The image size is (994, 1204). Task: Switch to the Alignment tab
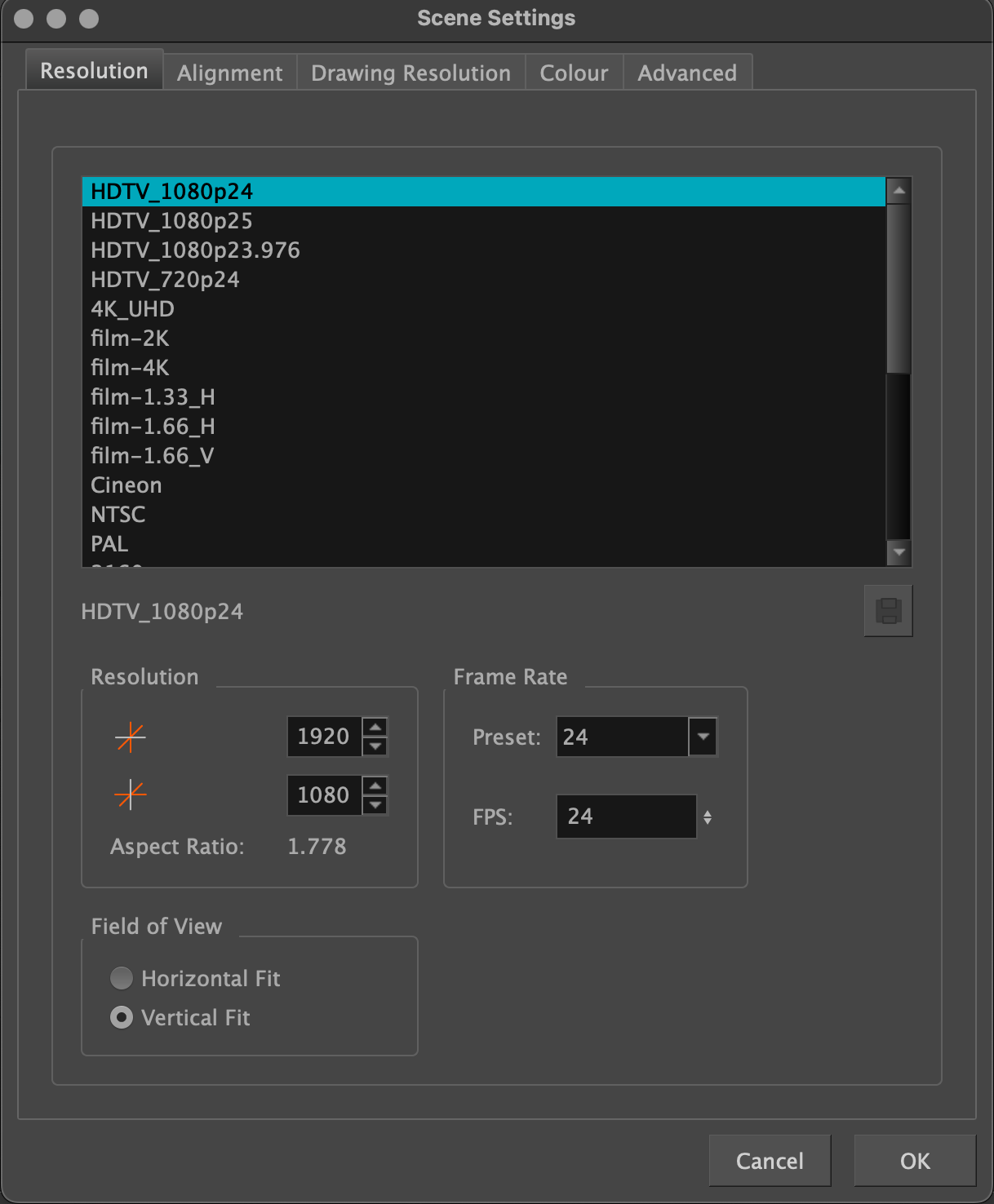229,73
